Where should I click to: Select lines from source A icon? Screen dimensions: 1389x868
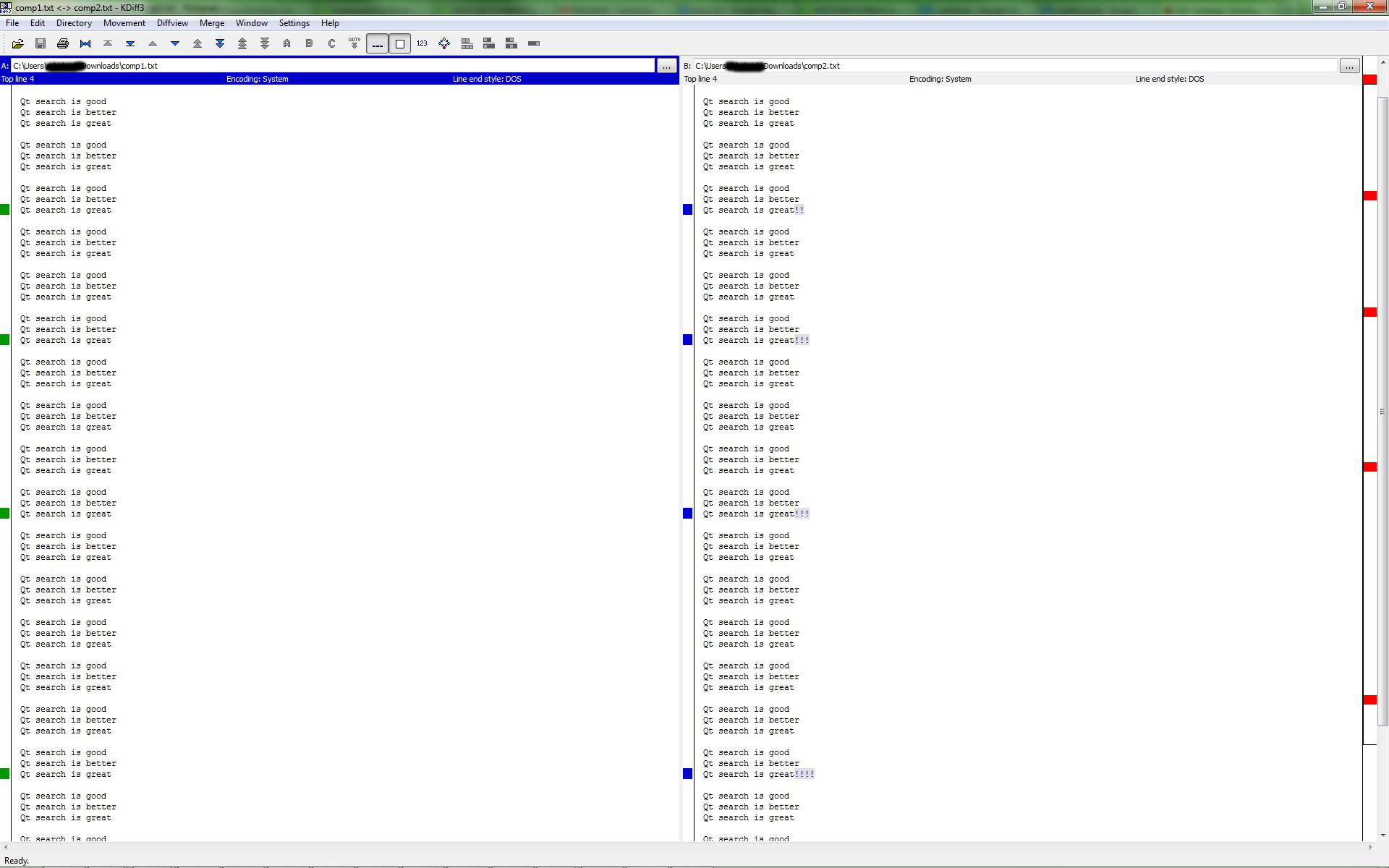coord(287,43)
